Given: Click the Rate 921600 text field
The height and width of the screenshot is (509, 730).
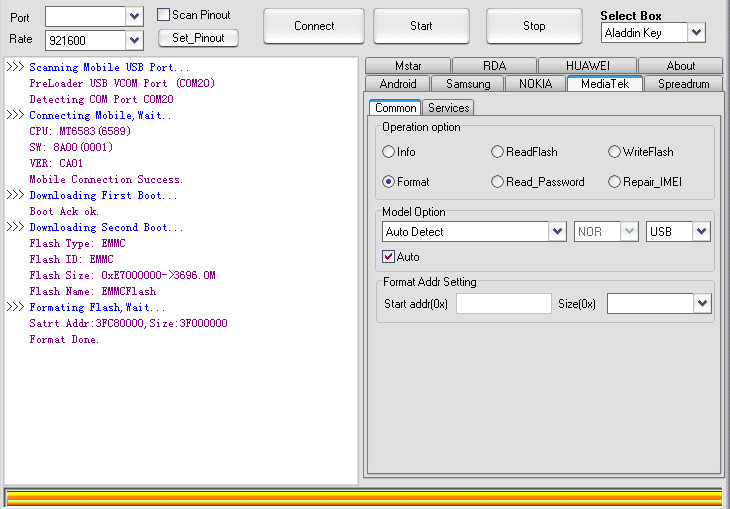Looking at the screenshot, I should tap(85, 40).
